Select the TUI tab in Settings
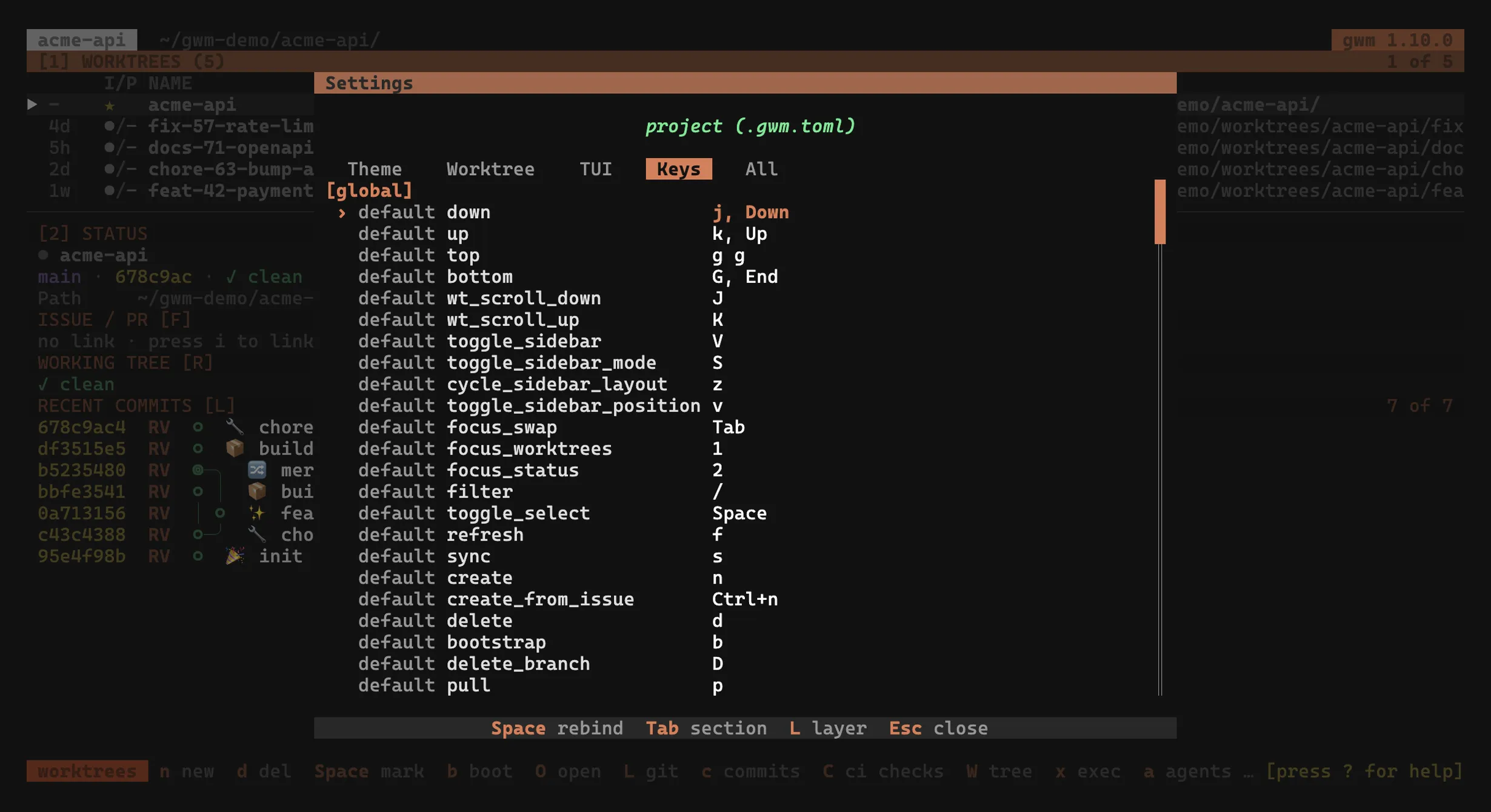 pyautogui.click(x=595, y=169)
